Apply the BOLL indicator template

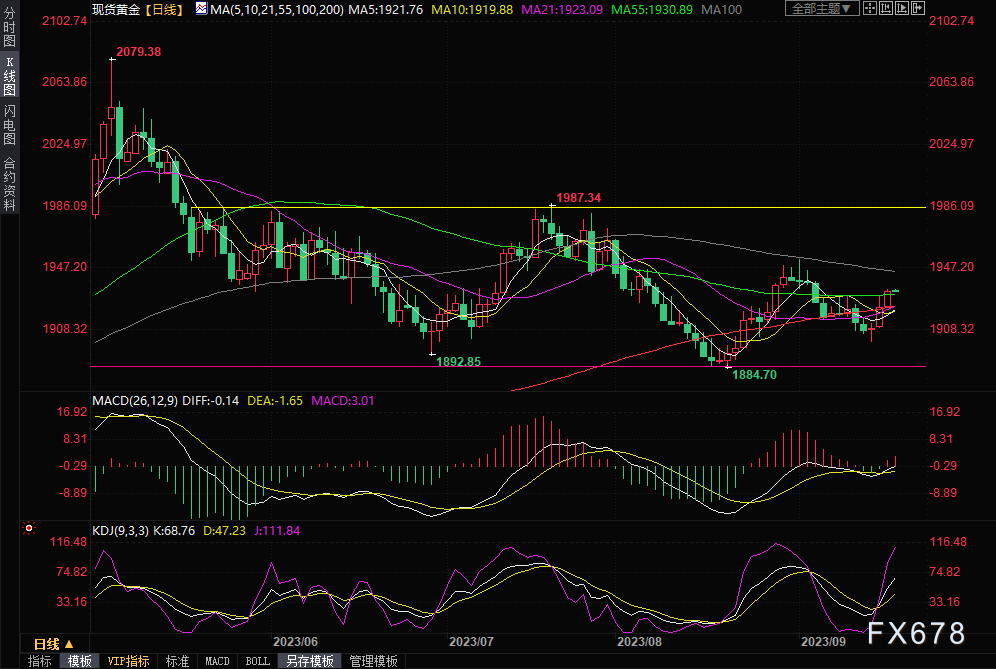257,661
